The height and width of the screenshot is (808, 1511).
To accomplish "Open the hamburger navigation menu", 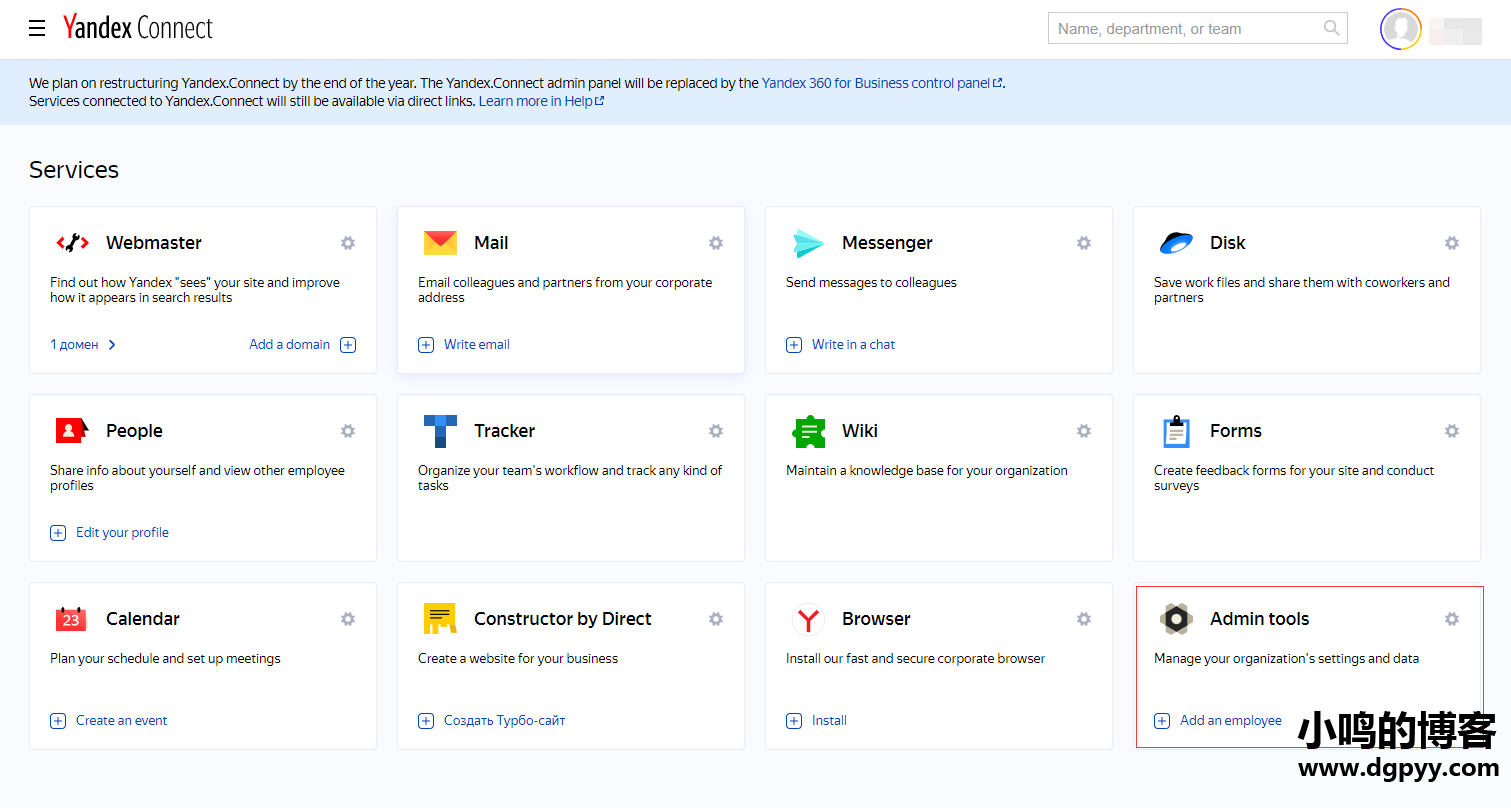I will (37, 28).
